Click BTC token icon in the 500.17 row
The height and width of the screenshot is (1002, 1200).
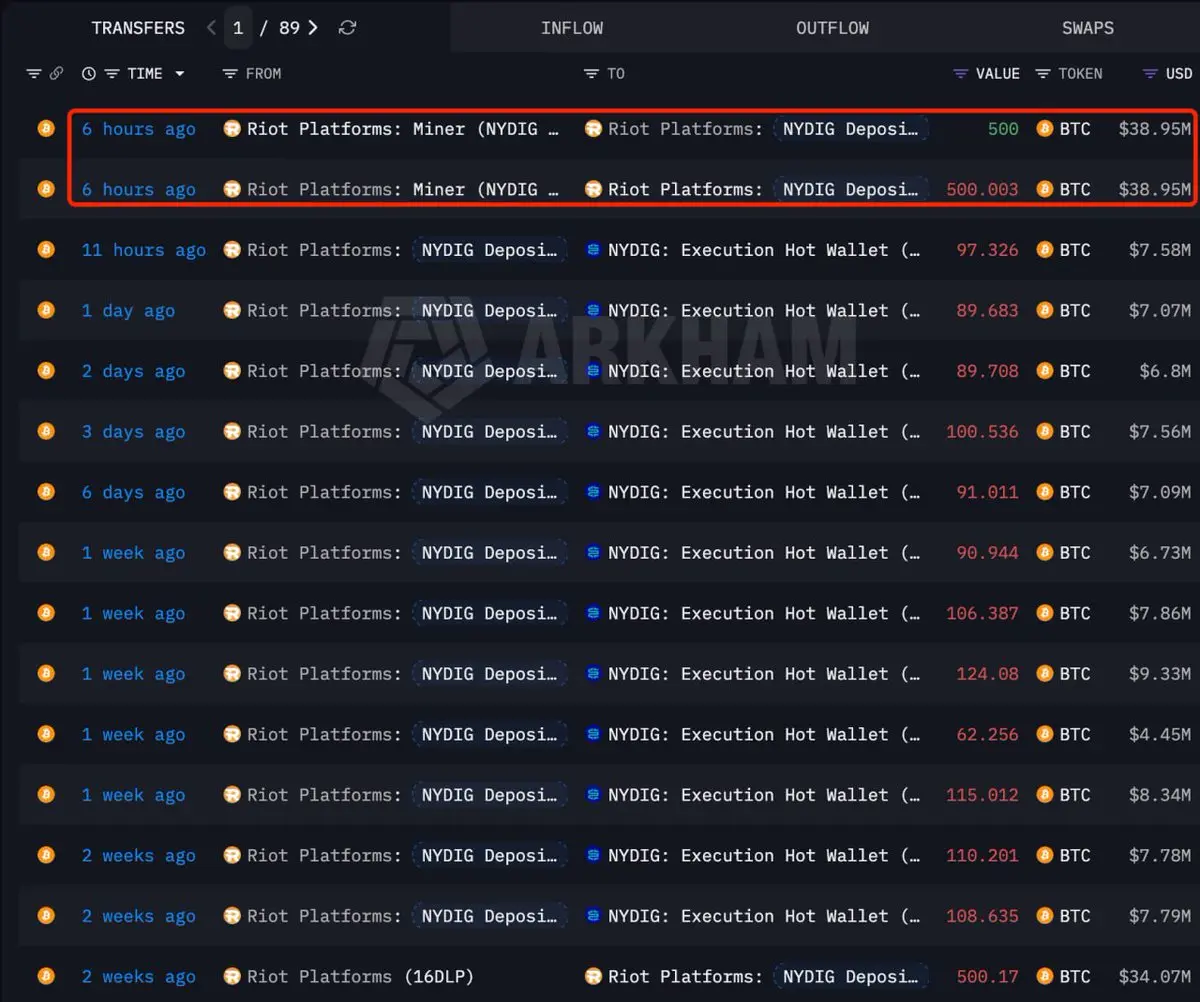tap(1045, 976)
